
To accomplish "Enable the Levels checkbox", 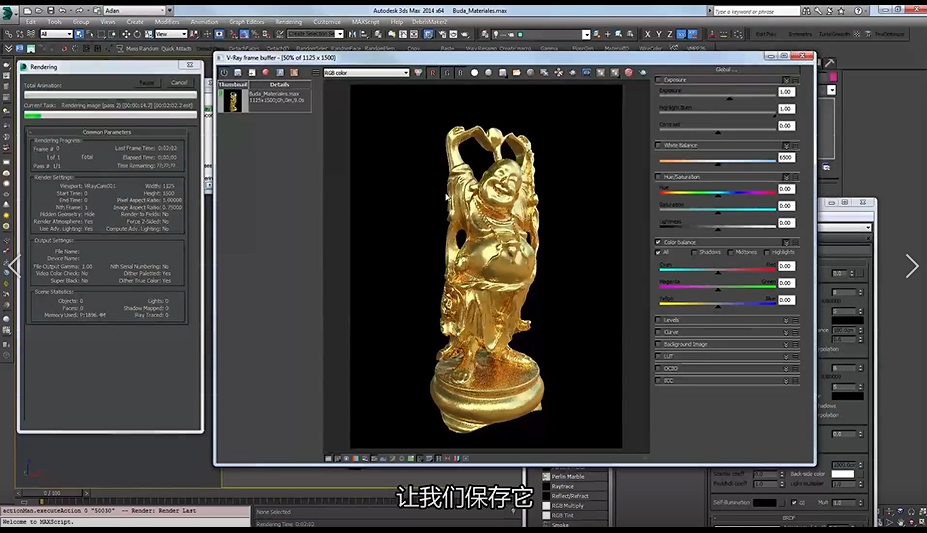I will [659, 320].
